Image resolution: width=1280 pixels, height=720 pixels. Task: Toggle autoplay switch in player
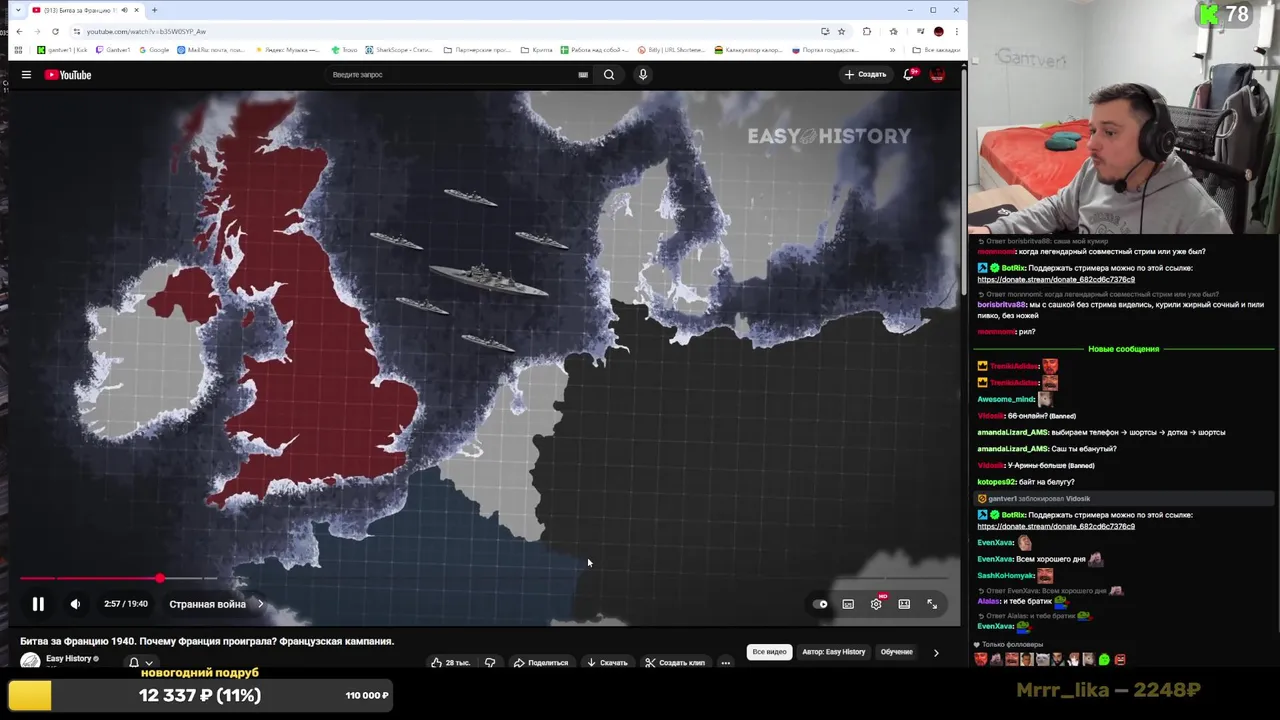pyautogui.click(x=820, y=604)
